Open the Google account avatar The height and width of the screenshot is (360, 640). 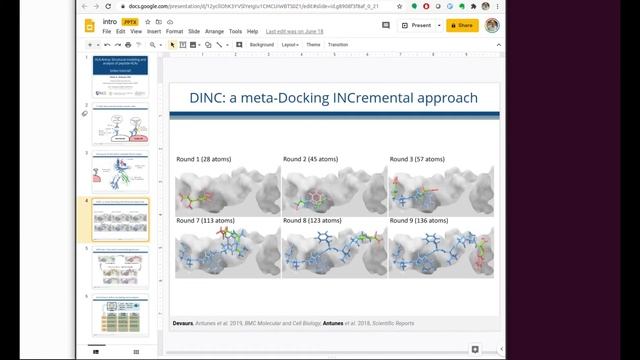(492, 25)
